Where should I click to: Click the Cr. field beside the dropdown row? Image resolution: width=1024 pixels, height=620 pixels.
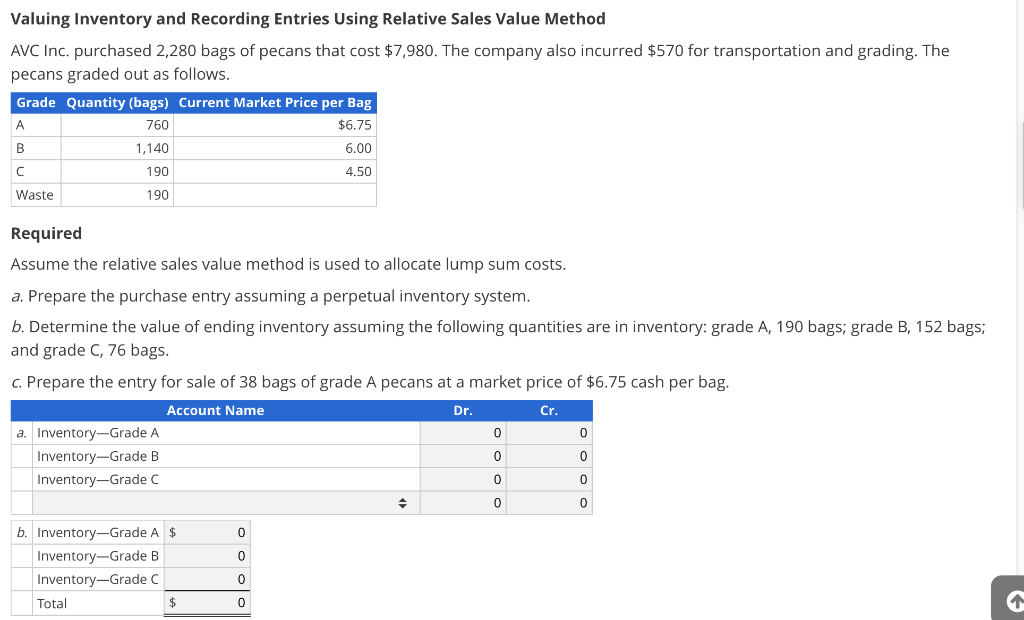(550, 503)
